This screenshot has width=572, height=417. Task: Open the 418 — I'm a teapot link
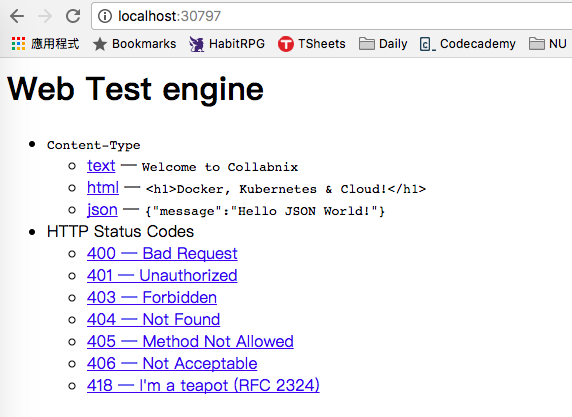(203, 385)
